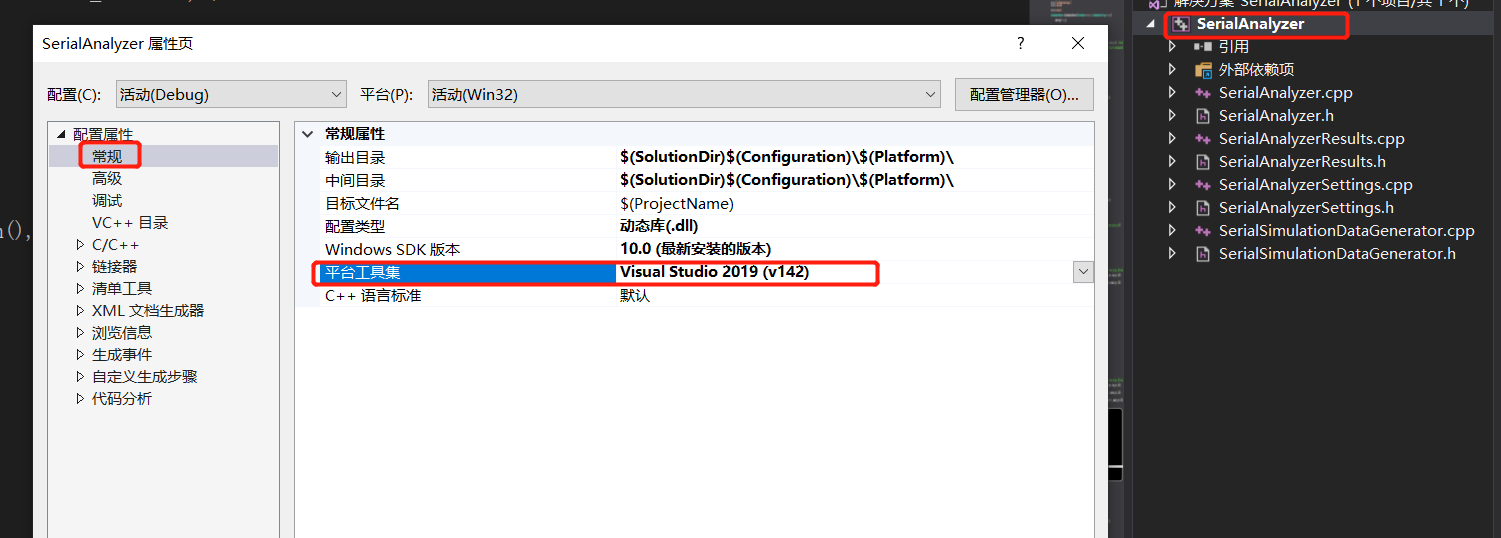Click the 动态库(.dll) value field

659,226
